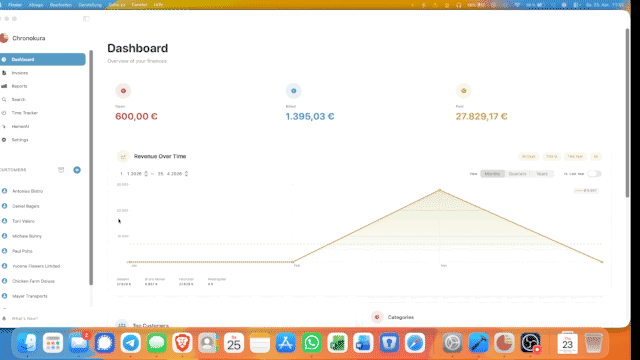Viewport: 640px width, 360px height.
Task: Switch chart view to Years
Action: [x=542, y=174]
